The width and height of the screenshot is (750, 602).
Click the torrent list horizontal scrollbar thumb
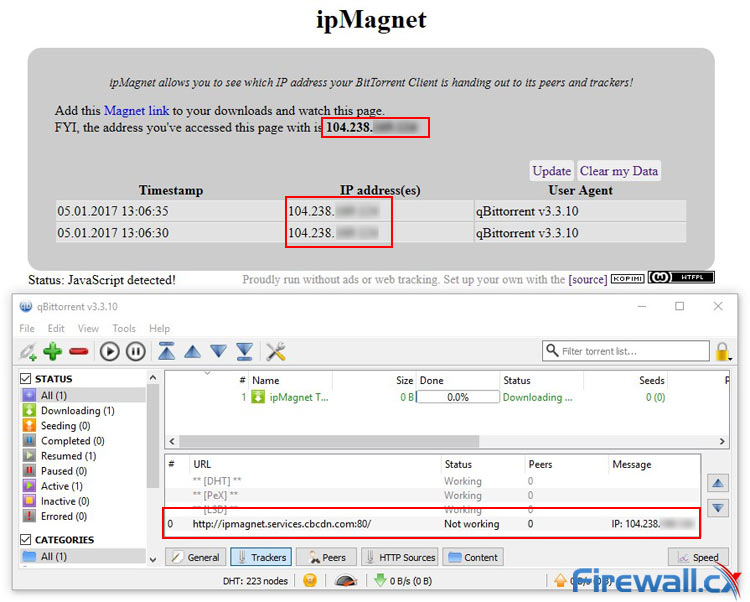point(329,441)
